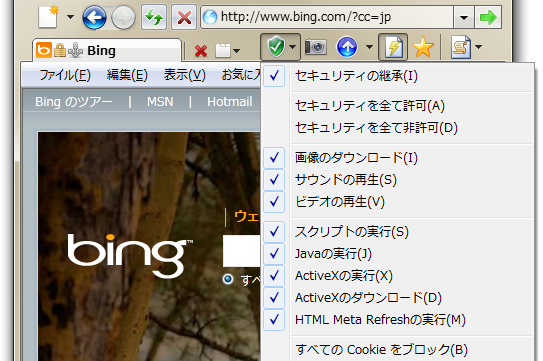543x361 pixels.
Task: Click the padlock icon on the Bing tab
Action: pyautogui.click(x=60, y=51)
